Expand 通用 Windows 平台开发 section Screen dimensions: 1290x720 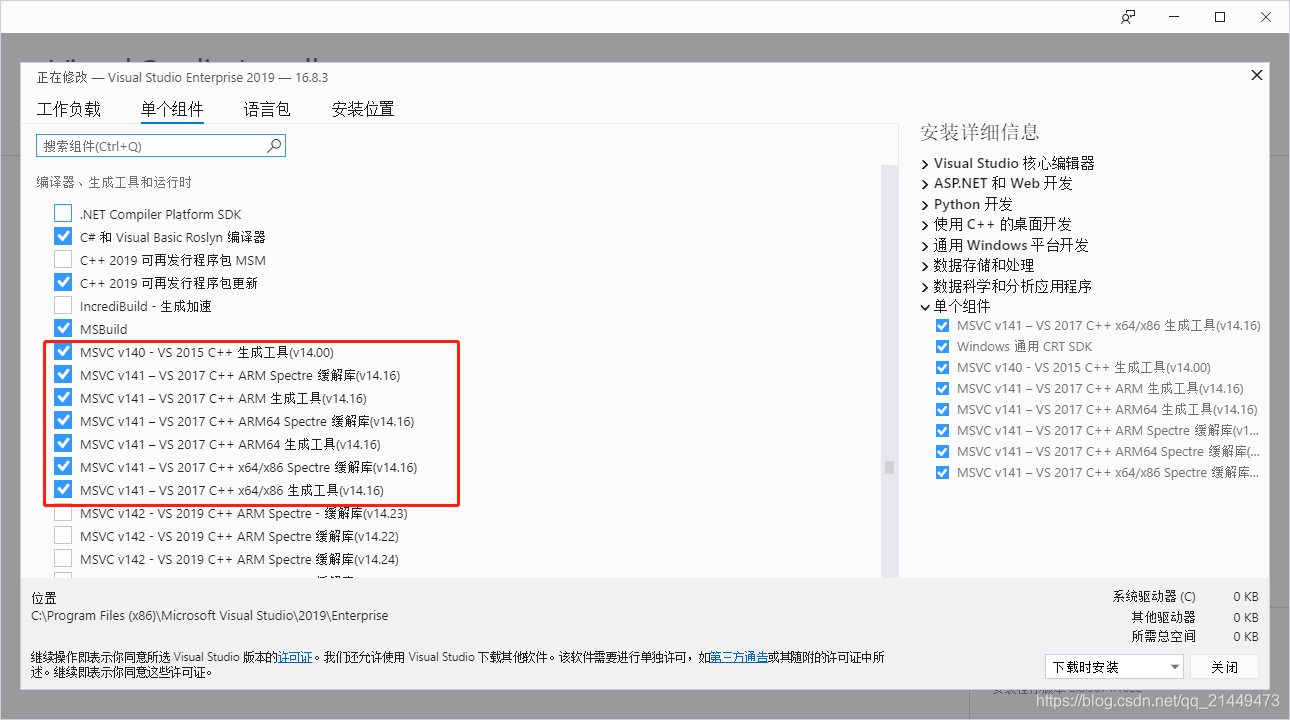pyautogui.click(x=925, y=245)
